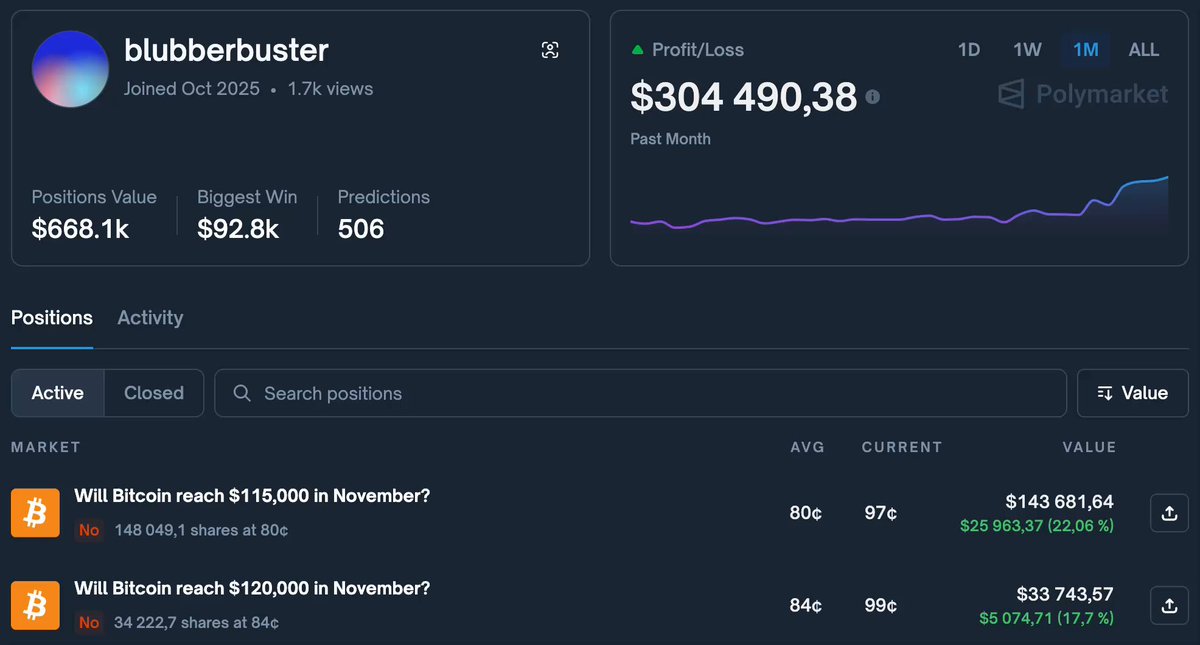Click the blubberbuster username
Image resolution: width=1200 pixels, height=645 pixels.
tap(226, 50)
